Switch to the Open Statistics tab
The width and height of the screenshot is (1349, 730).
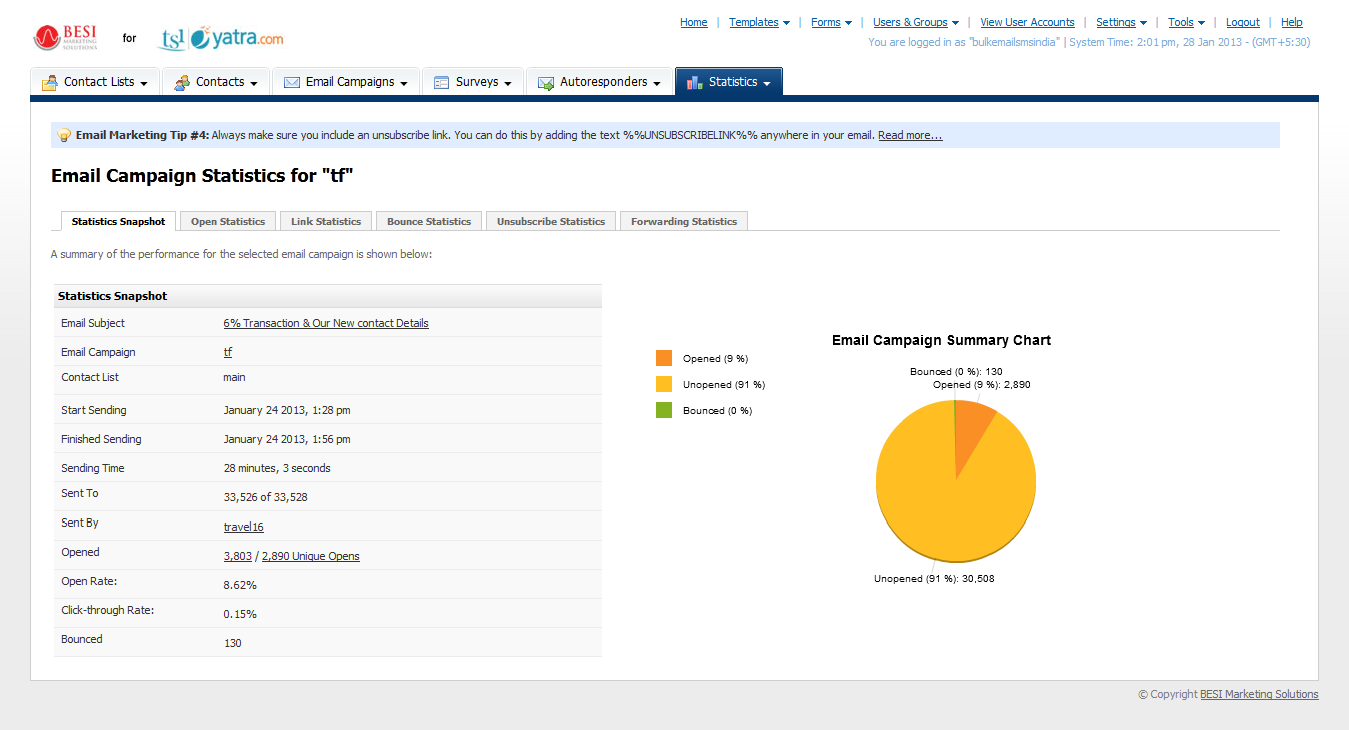[x=228, y=221]
